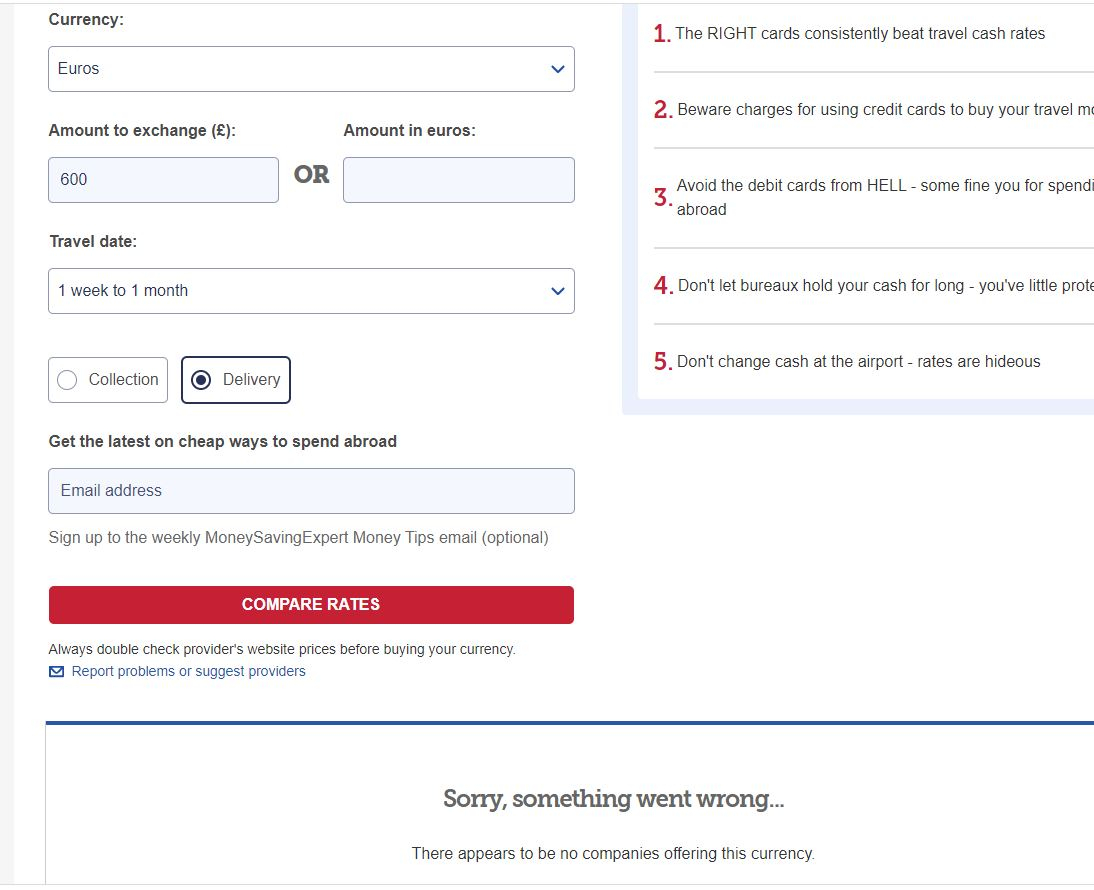Select the Collection radio option

(108, 380)
